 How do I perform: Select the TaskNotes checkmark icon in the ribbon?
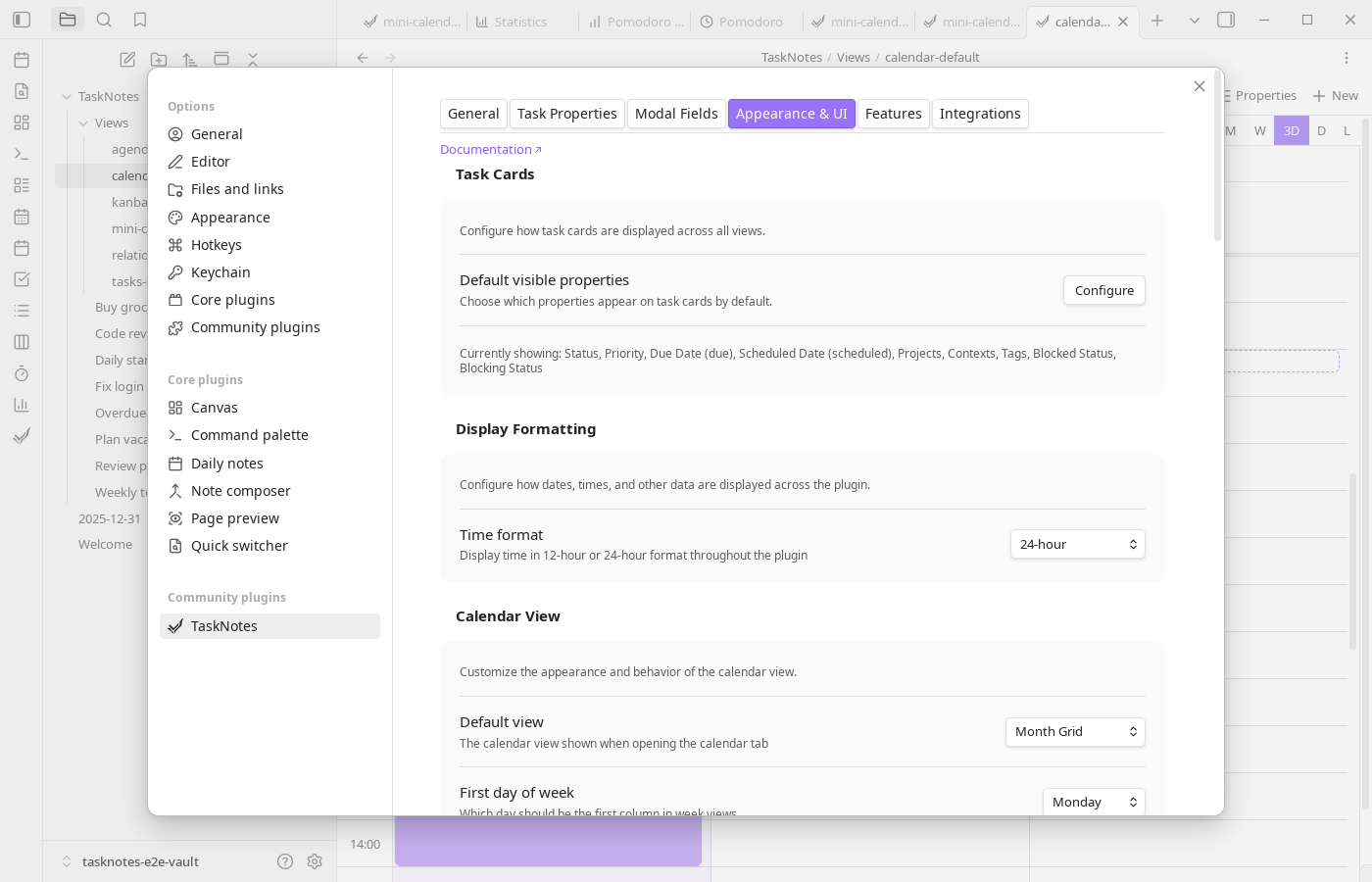tap(21, 435)
